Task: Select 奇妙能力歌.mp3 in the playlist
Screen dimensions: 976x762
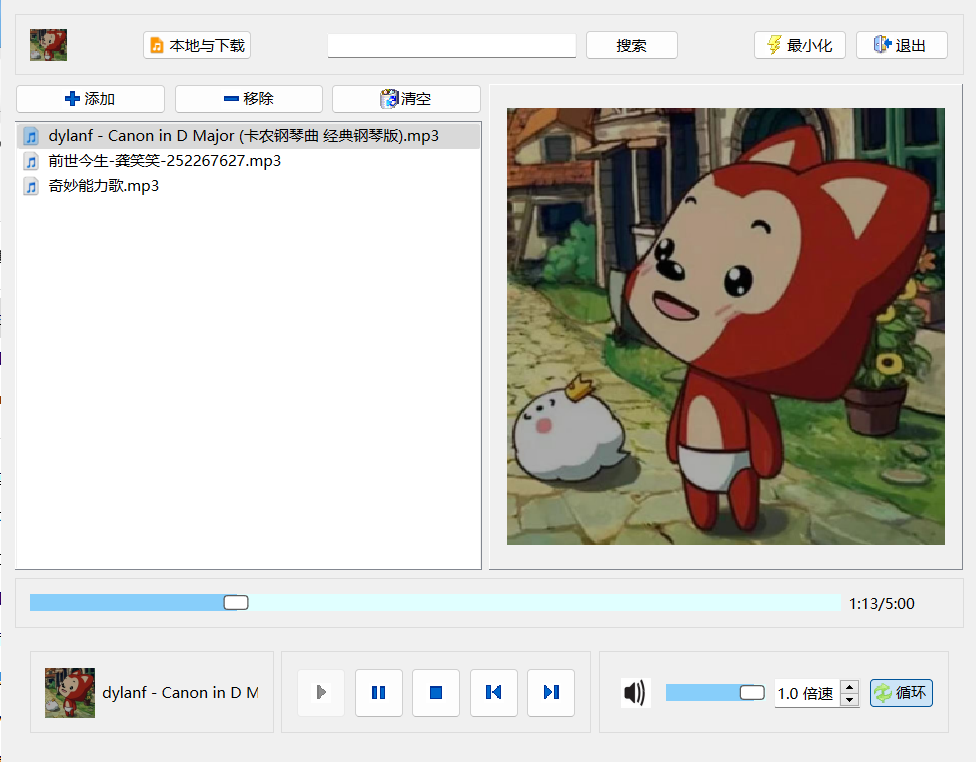Action: tap(248, 186)
